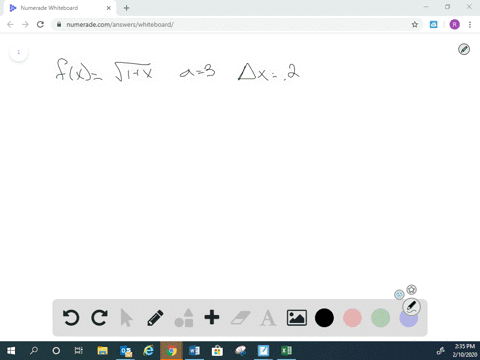This screenshot has width=480, height=360.
Task: Reload the Numerade page
Action: pyautogui.click(x=40, y=24)
